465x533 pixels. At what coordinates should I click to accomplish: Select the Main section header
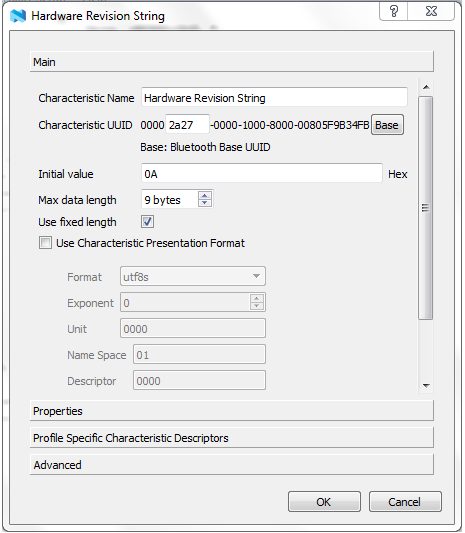[232, 62]
